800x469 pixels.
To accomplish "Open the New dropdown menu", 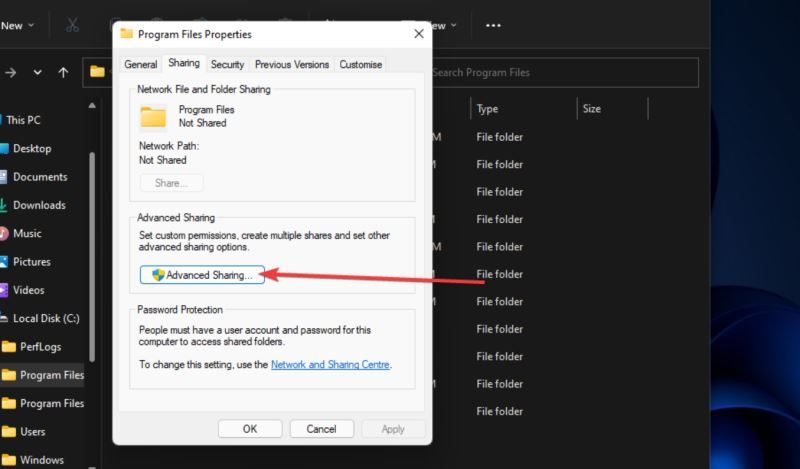I will pos(18,25).
